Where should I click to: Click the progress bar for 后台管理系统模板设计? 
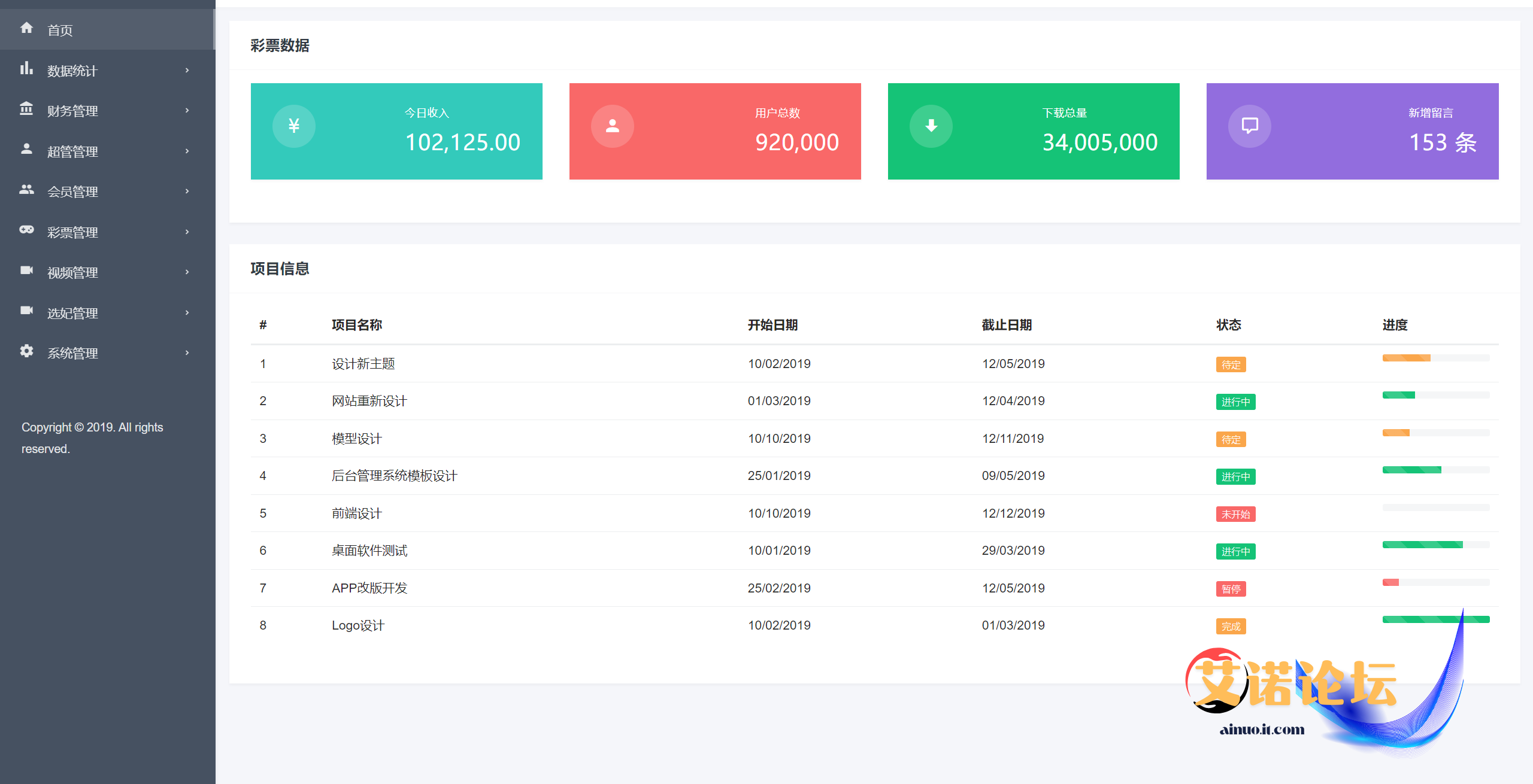[1435, 470]
